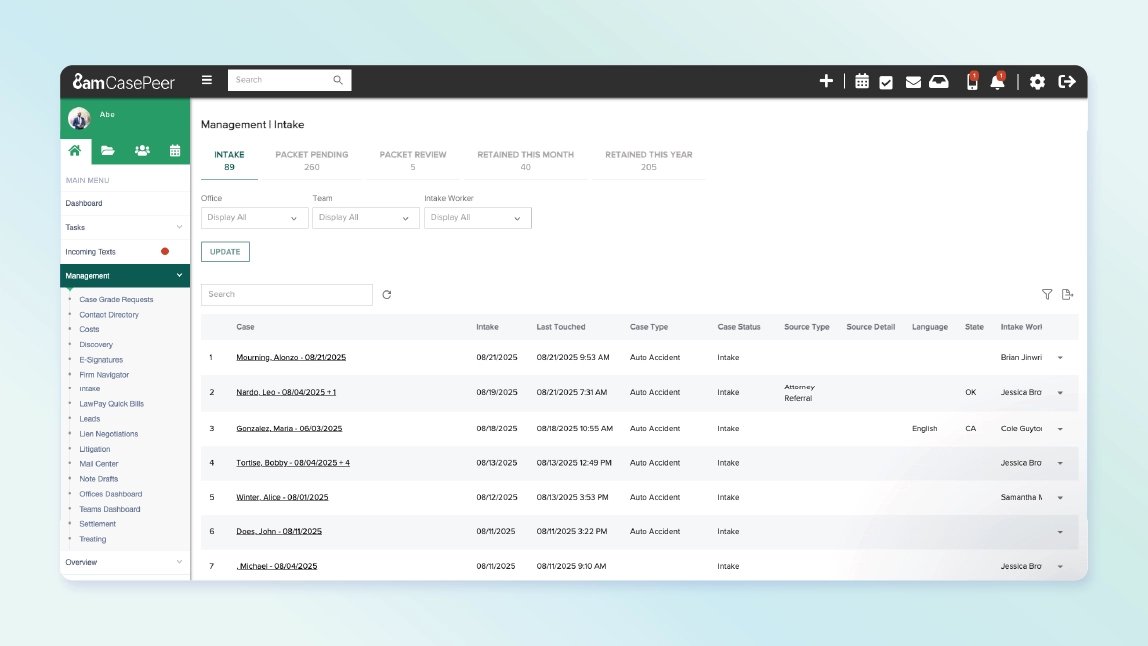Open row actions arrow for Mourning, Alonzo
1148x646 pixels.
tap(1060, 357)
